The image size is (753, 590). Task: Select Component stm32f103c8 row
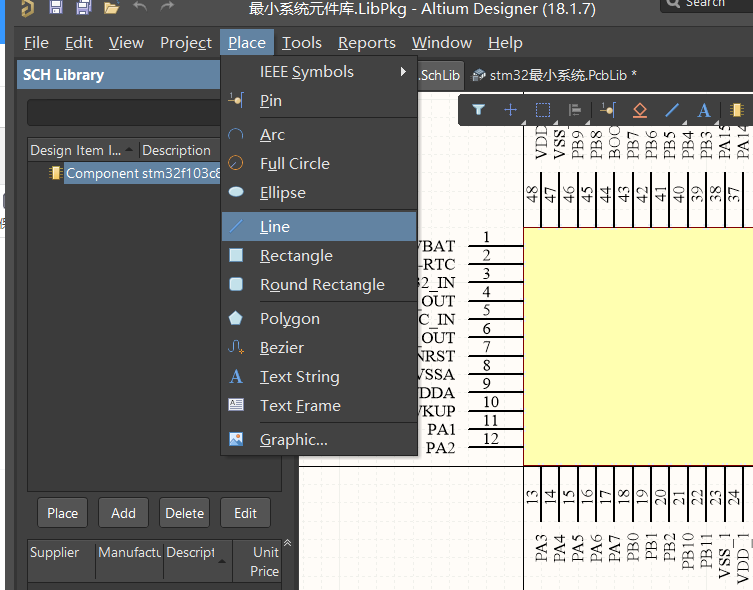coord(143,173)
